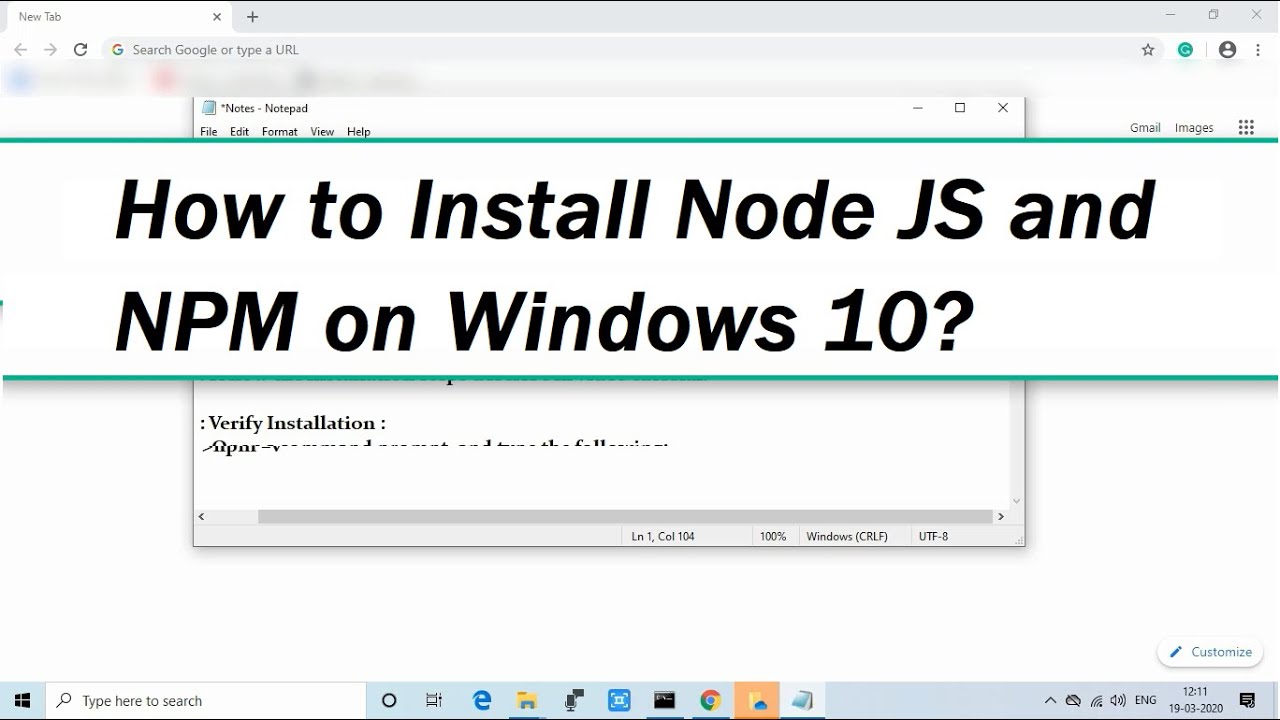Viewport: 1280px width, 720px height.
Task: Click Notepad's scroll right arrow
Action: coord(1000,517)
